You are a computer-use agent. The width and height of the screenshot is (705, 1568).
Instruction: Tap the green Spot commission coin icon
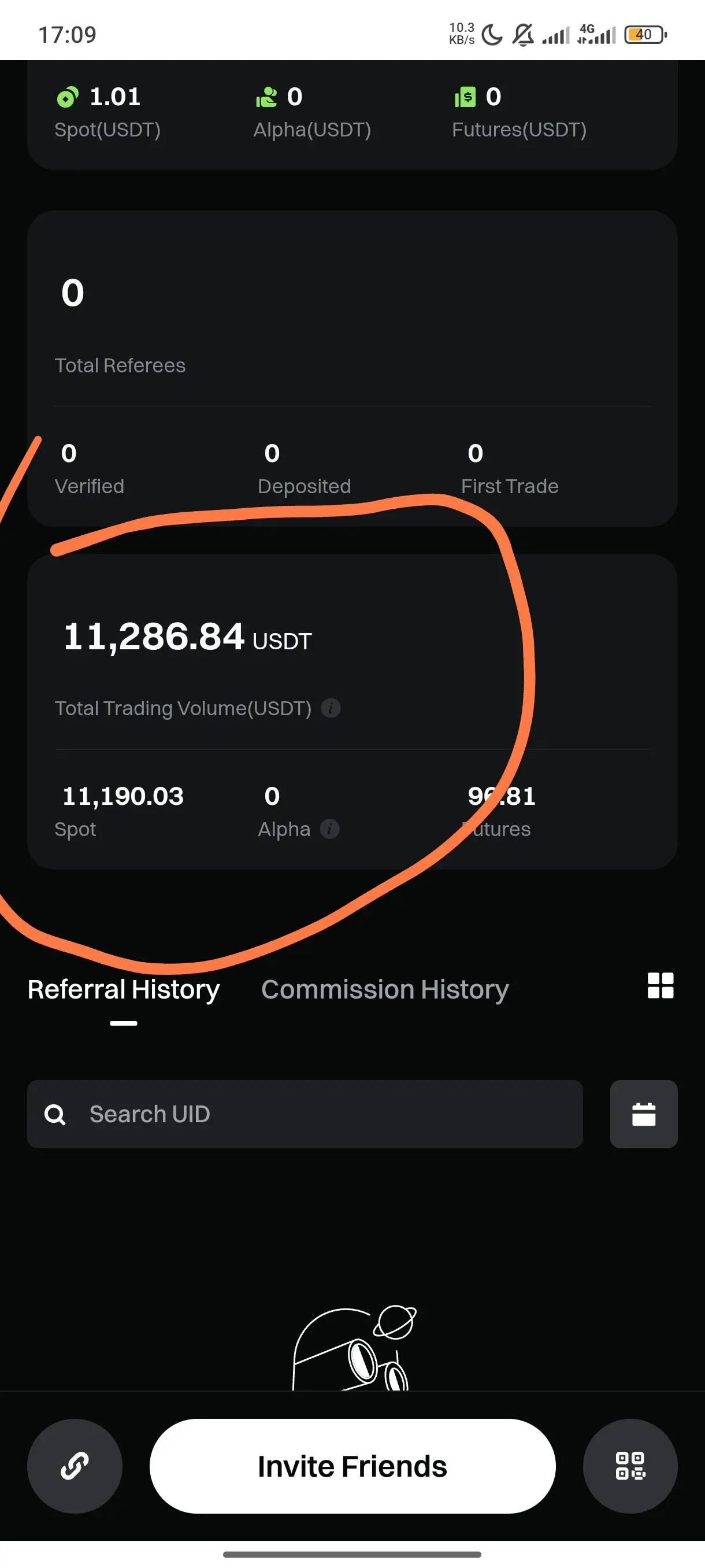point(68,97)
